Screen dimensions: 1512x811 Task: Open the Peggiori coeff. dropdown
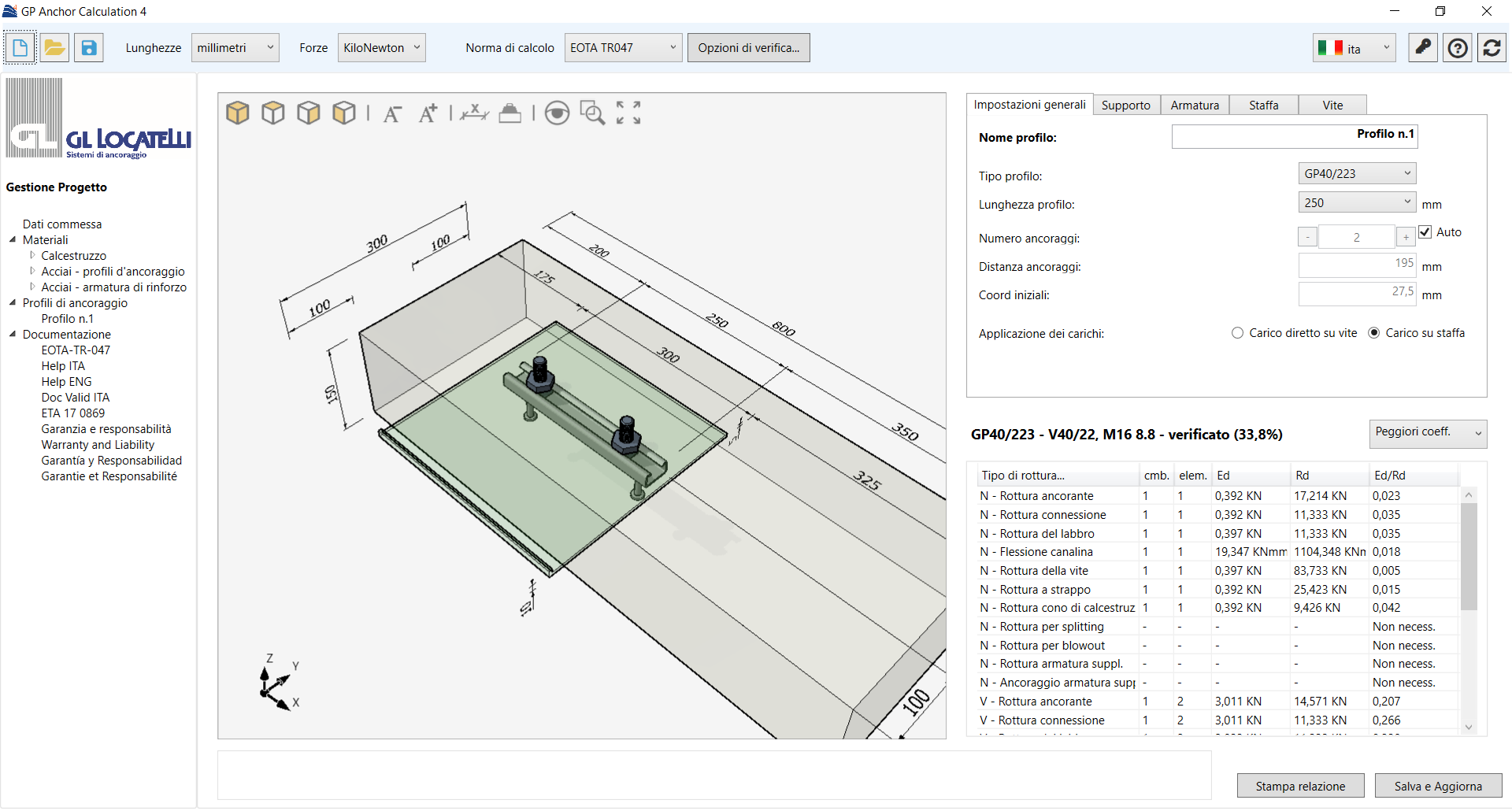click(x=1428, y=434)
